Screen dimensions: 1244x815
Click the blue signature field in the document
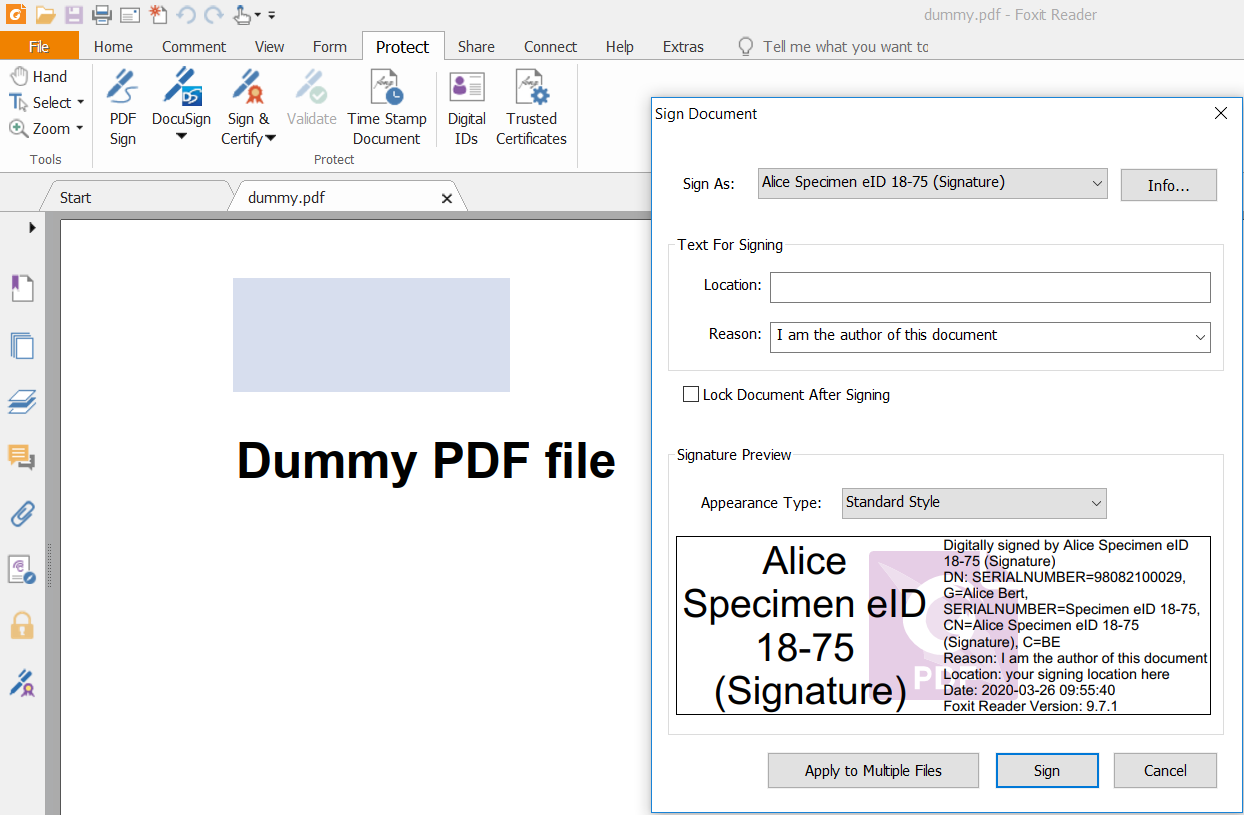tap(371, 335)
